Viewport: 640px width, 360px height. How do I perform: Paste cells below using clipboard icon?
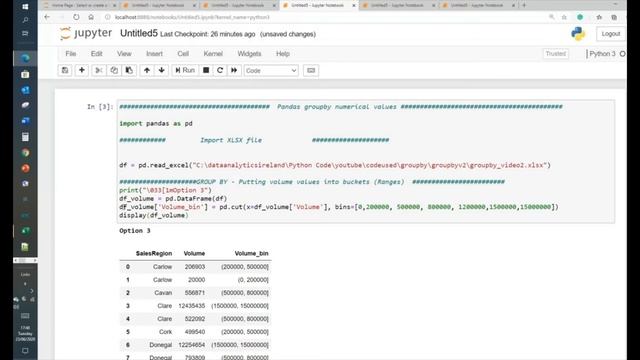click(129, 70)
